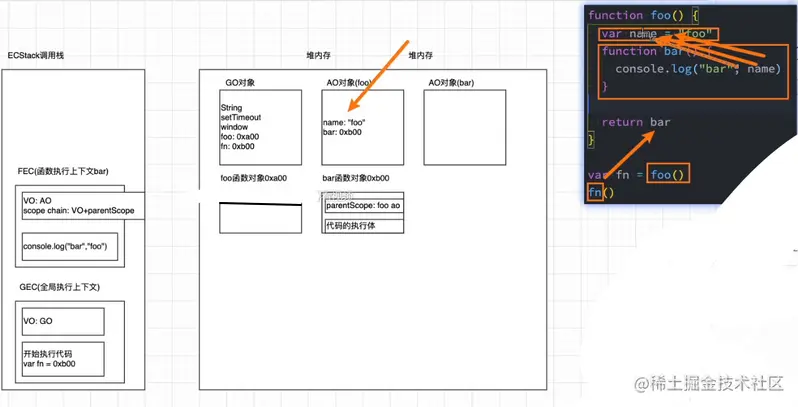This screenshot has height=407, width=798.
Task: Select 'name: "foo"' in AO foo box
Action: [x=344, y=123]
